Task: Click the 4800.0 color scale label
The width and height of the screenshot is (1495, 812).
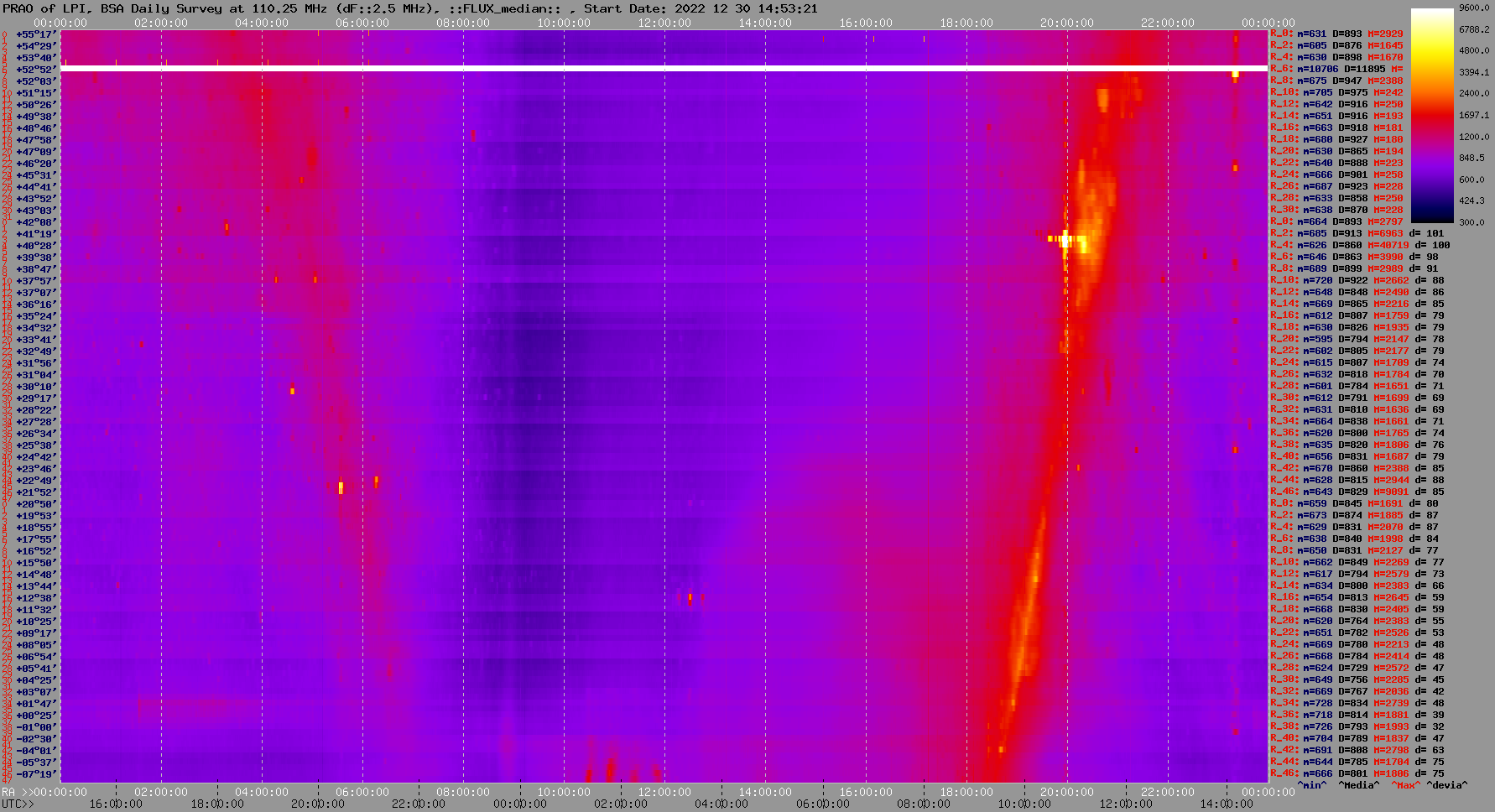Action: pyautogui.click(x=1474, y=50)
